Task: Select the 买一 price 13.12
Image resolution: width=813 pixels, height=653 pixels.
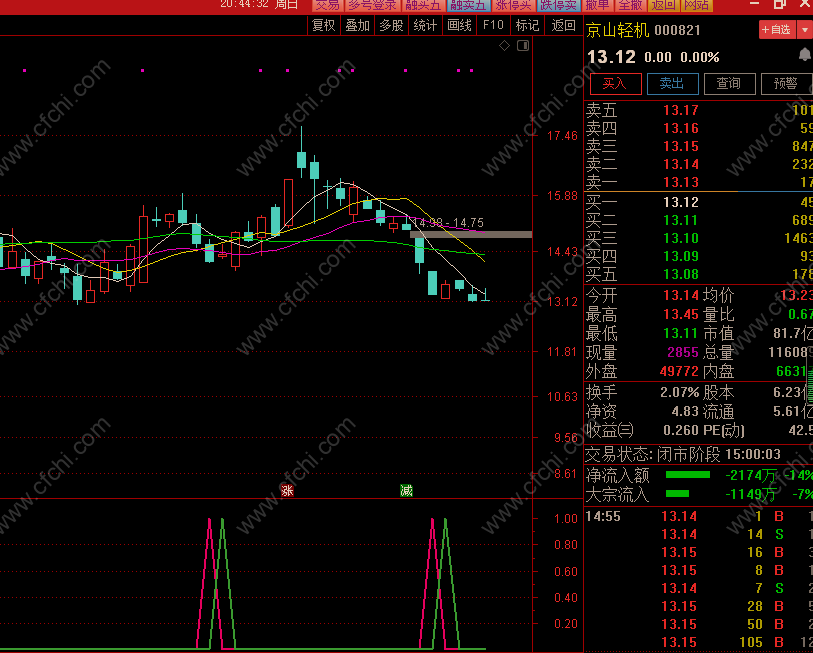Action: point(681,202)
